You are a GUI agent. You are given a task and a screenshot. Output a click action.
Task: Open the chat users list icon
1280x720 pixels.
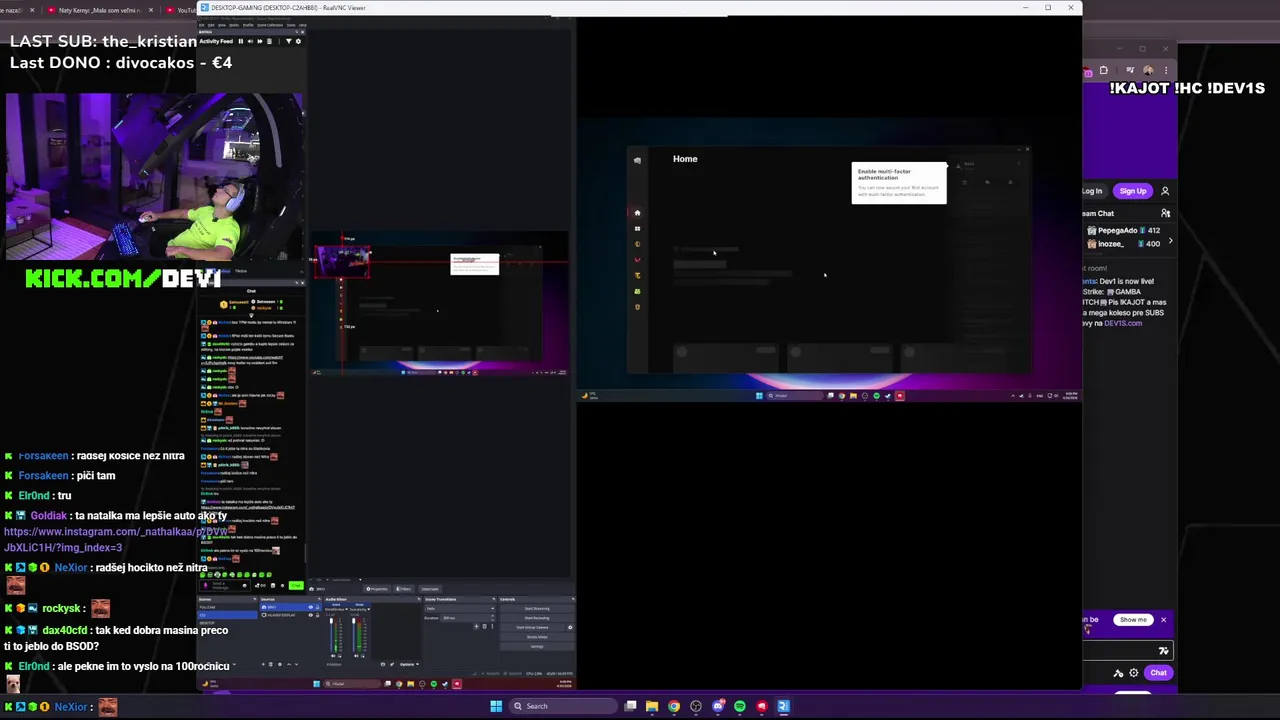[1165, 213]
